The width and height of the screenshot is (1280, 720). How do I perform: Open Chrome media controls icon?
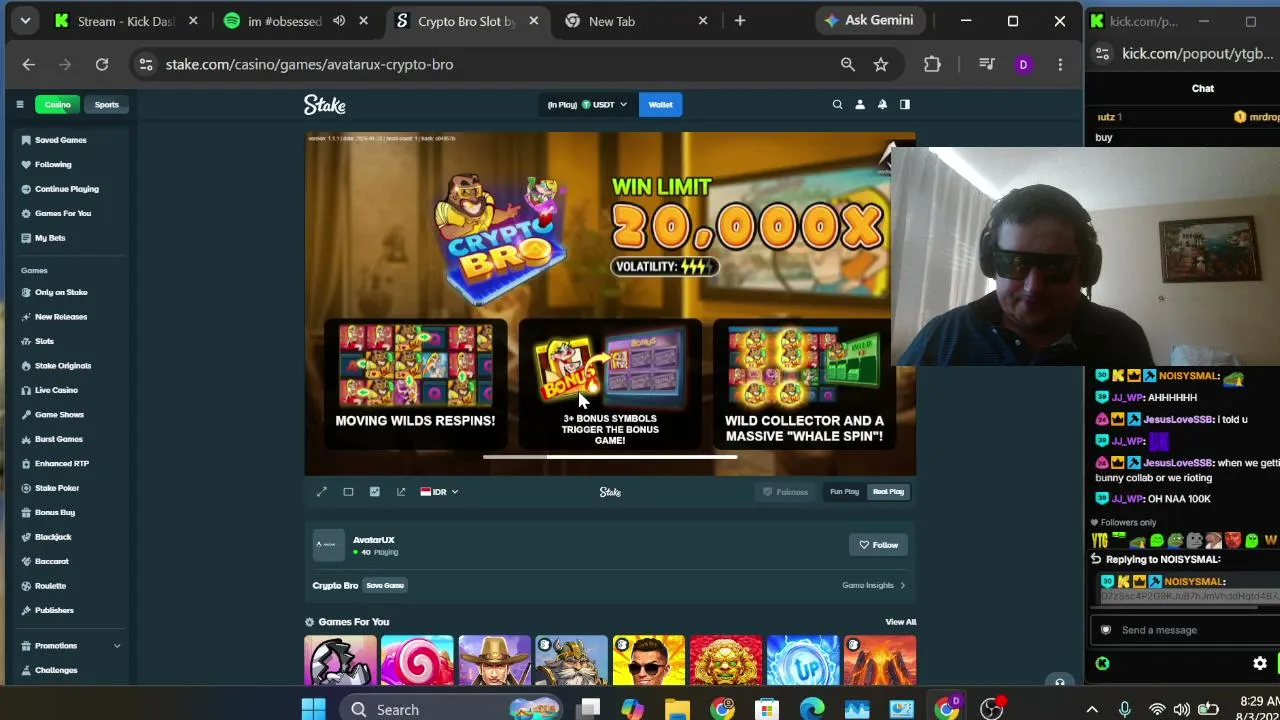click(987, 64)
